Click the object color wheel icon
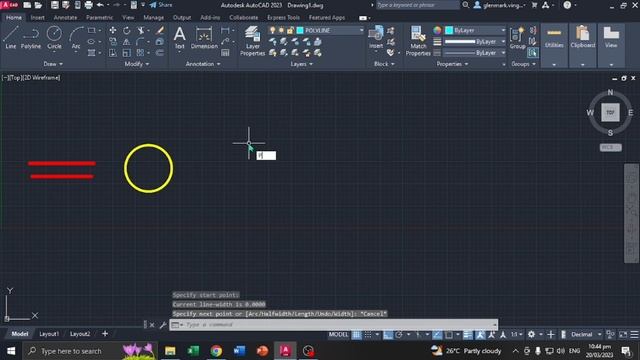Screen dimensions: 640x360 coord(437,30)
